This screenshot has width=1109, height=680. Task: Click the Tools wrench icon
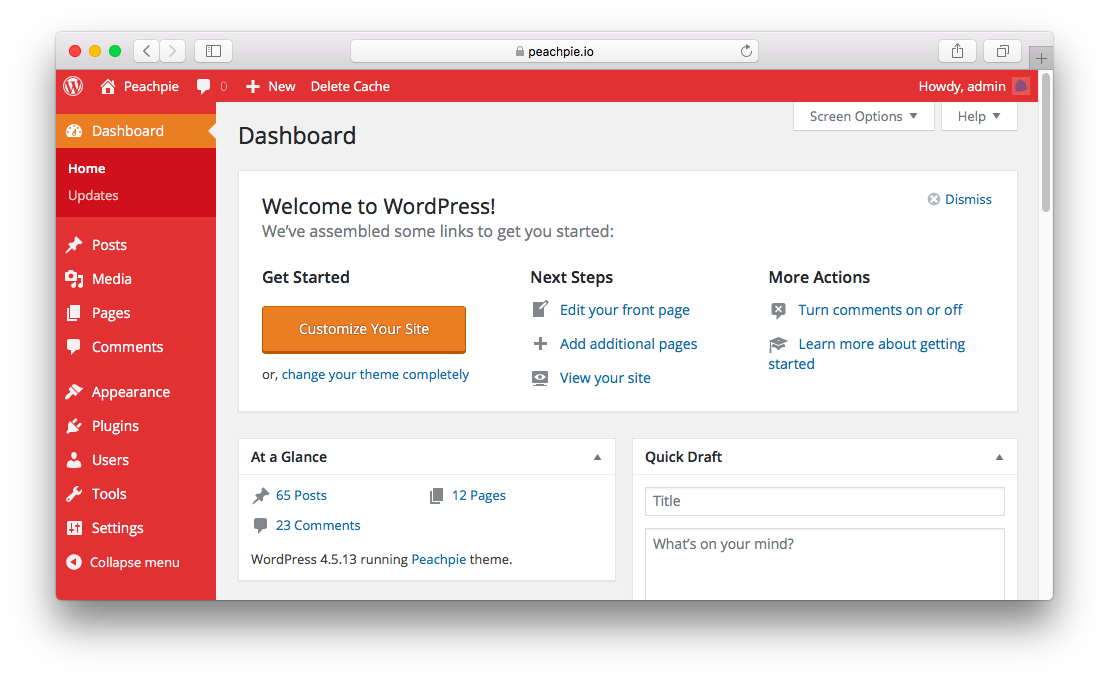tap(74, 494)
